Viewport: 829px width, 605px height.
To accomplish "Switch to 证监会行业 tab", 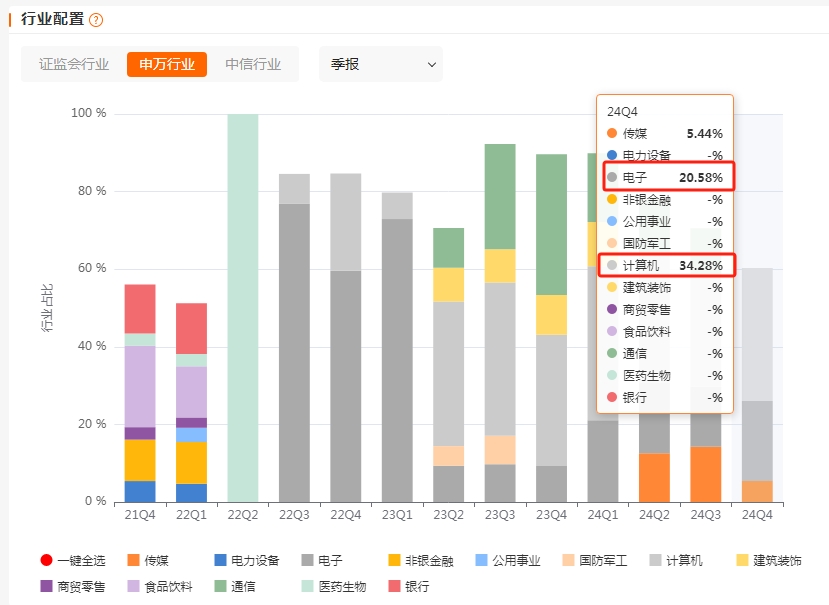I will pyautogui.click(x=74, y=64).
